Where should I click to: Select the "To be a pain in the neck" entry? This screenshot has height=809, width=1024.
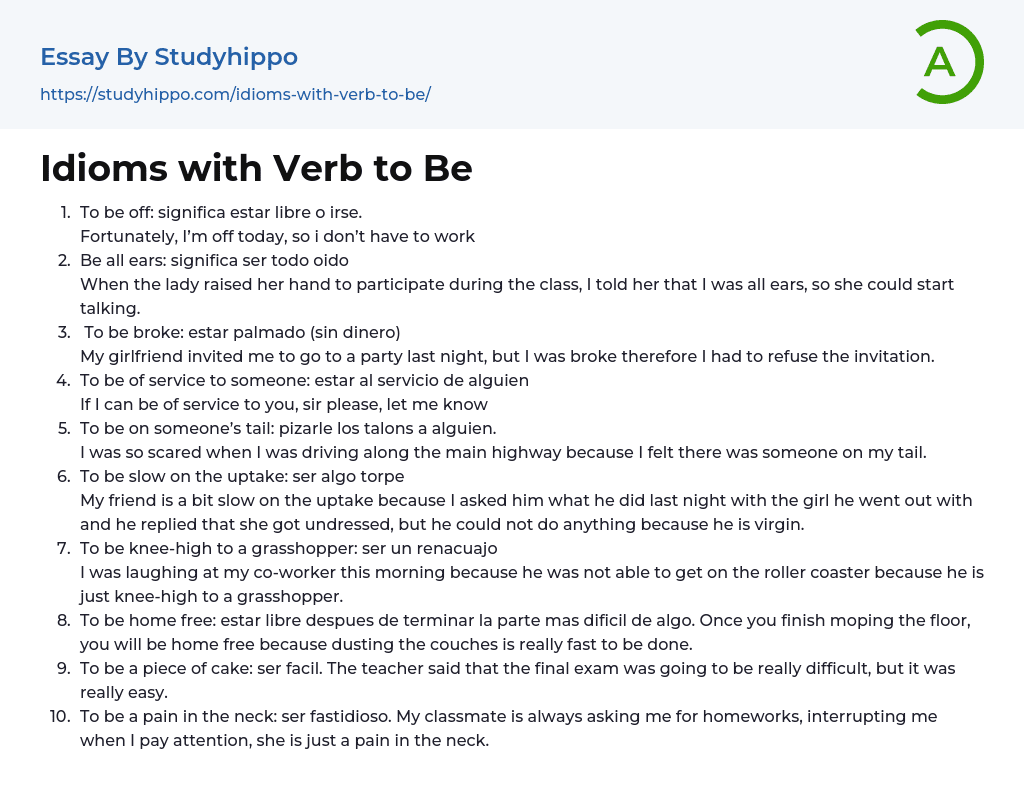pos(508,716)
